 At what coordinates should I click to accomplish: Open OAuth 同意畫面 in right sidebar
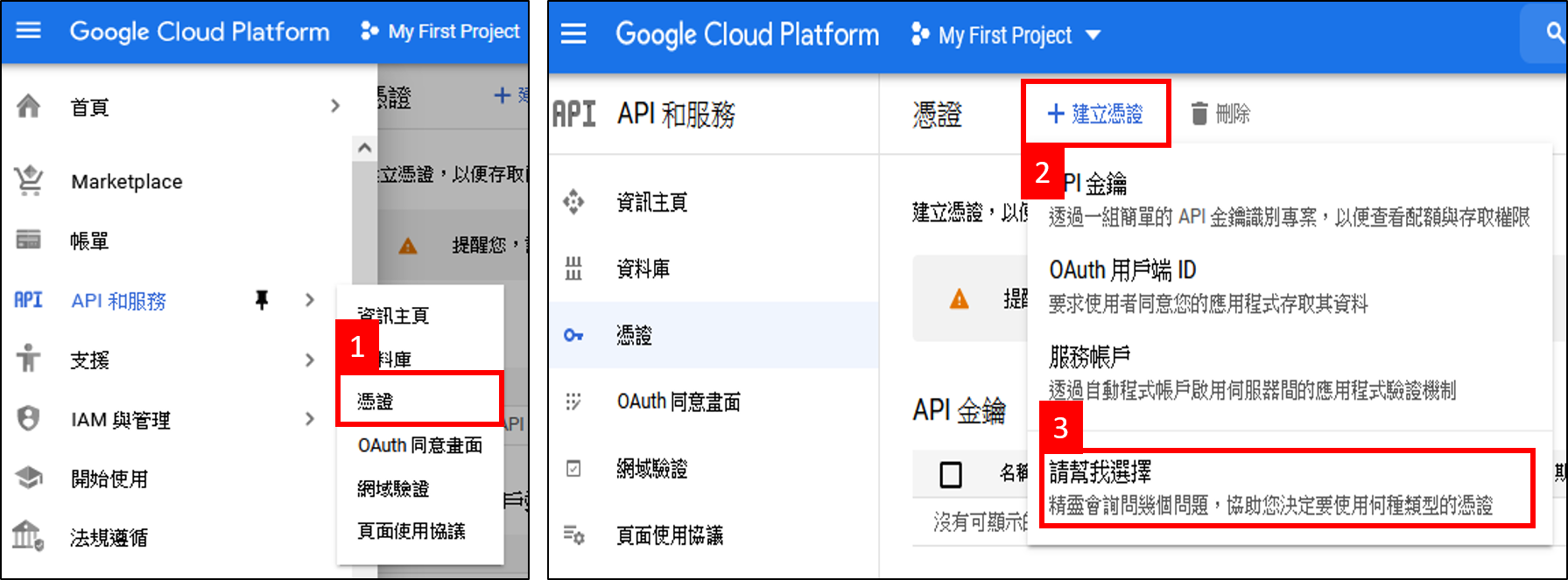point(679,402)
